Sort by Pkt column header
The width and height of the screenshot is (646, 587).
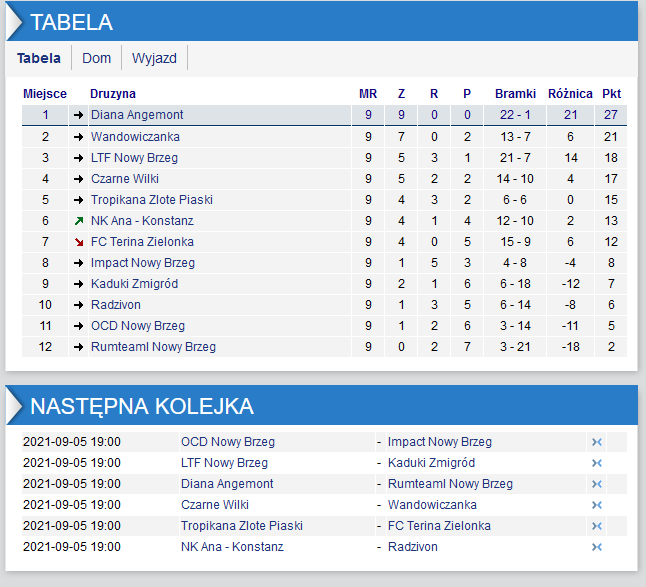click(x=611, y=94)
